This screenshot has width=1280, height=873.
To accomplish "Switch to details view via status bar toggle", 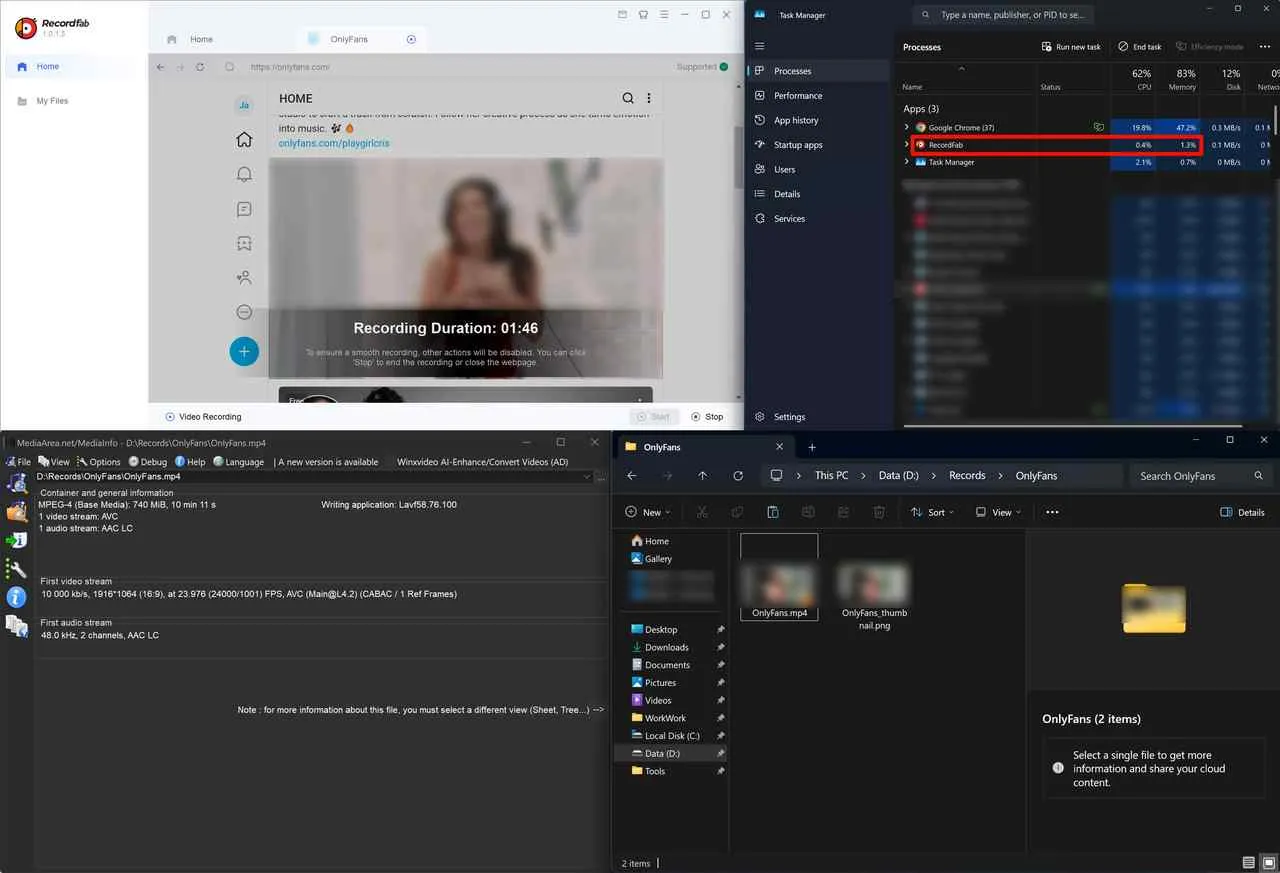I will click(1248, 862).
